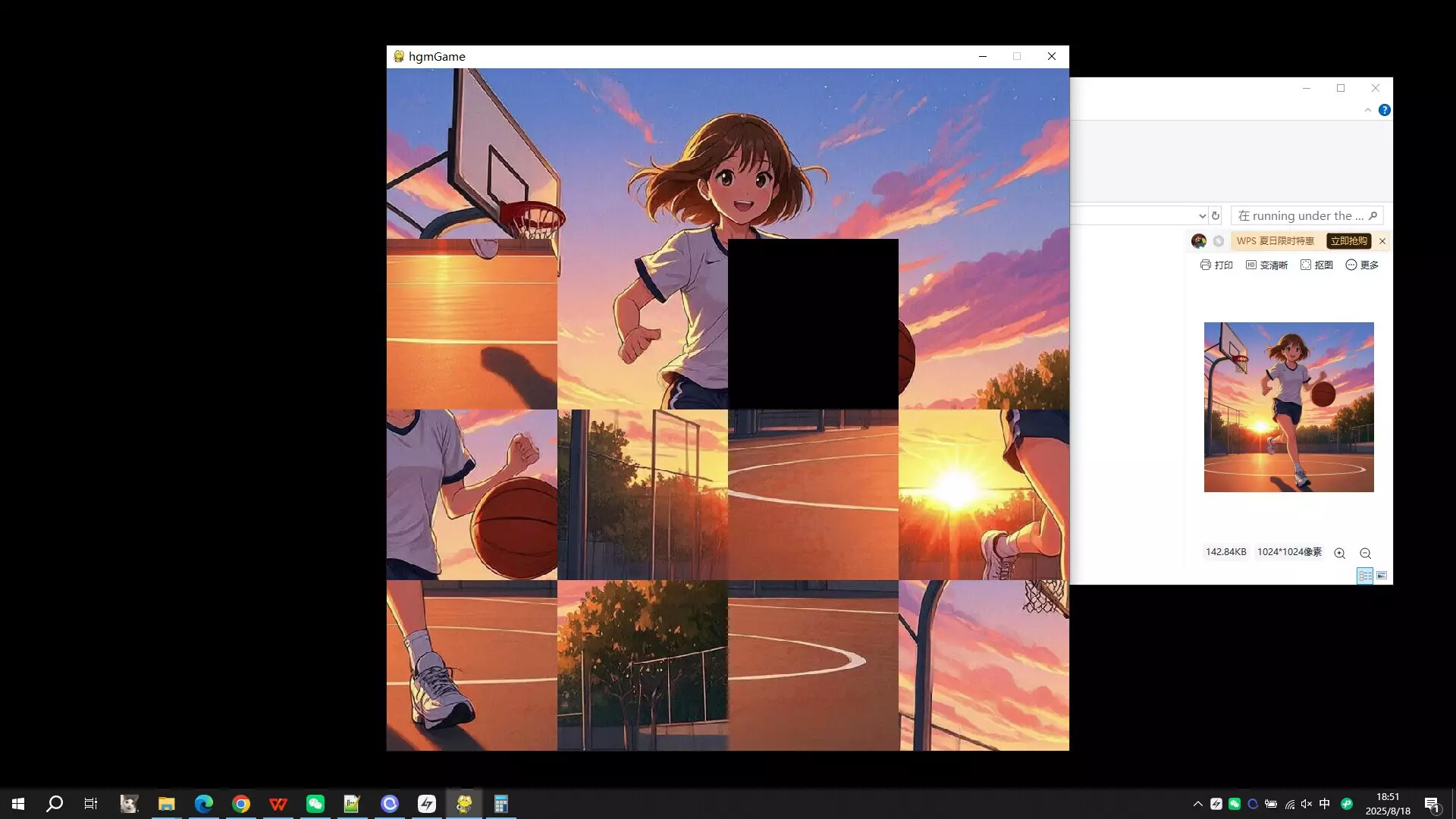Open the Windows Start menu
The width and height of the screenshot is (1456, 819).
[17, 804]
